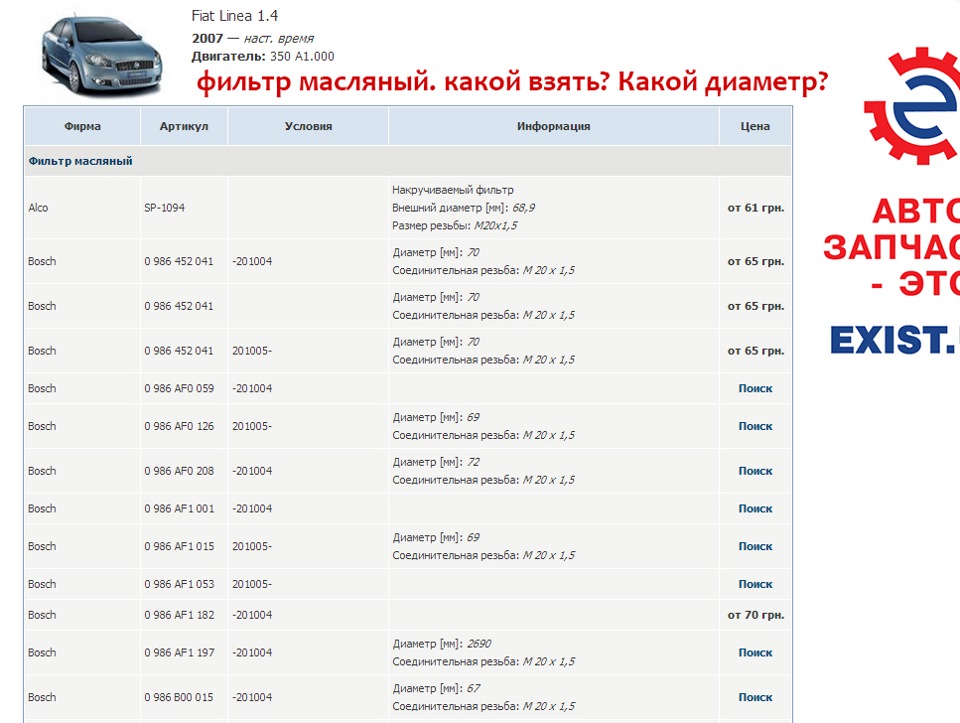Screen dimensions: 960x723
Task: Open Поиск link for 0 986 B00 015
Action: coord(755,697)
